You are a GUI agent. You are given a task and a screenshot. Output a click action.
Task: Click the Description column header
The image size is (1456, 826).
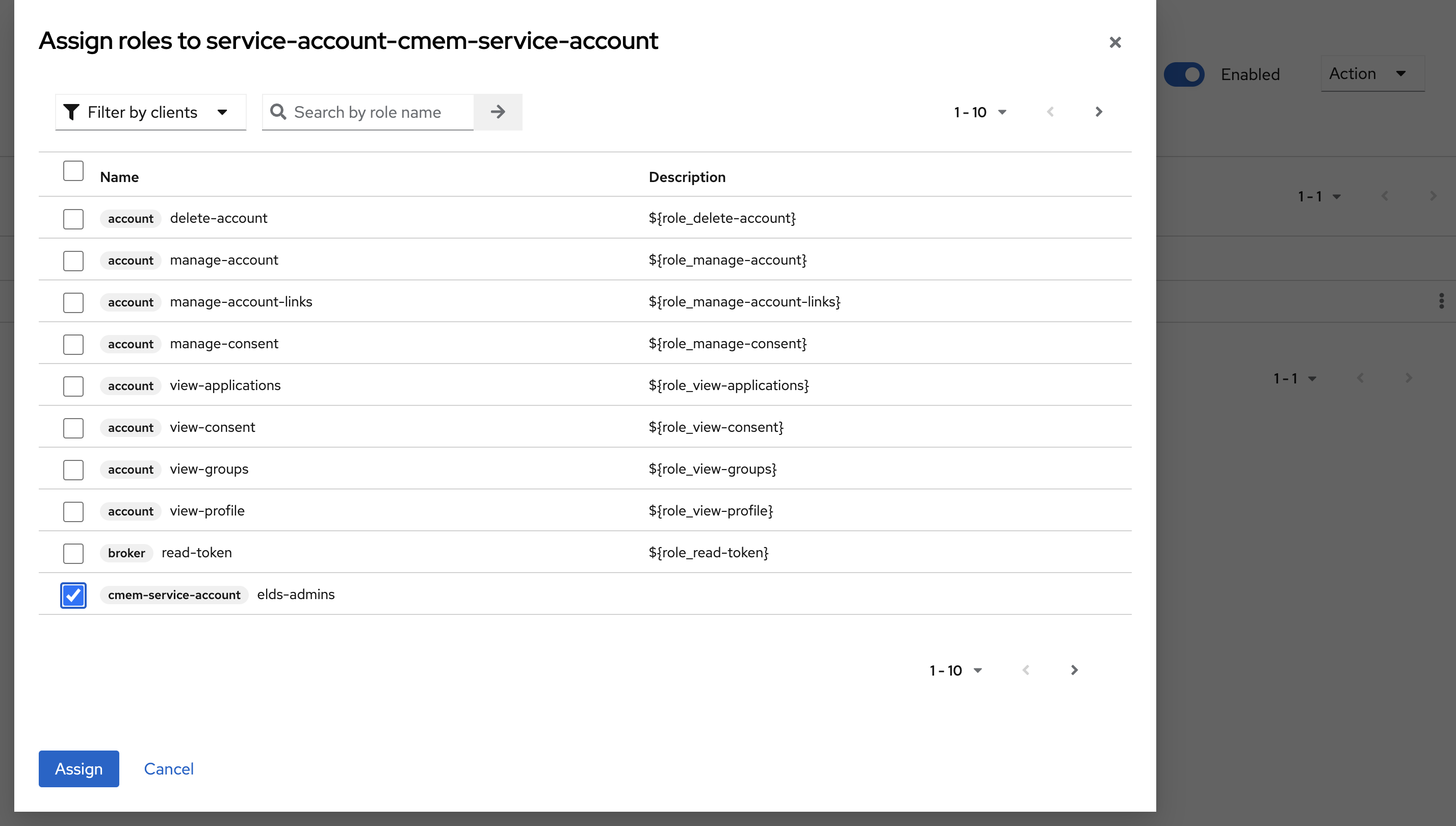[x=687, y=176]
